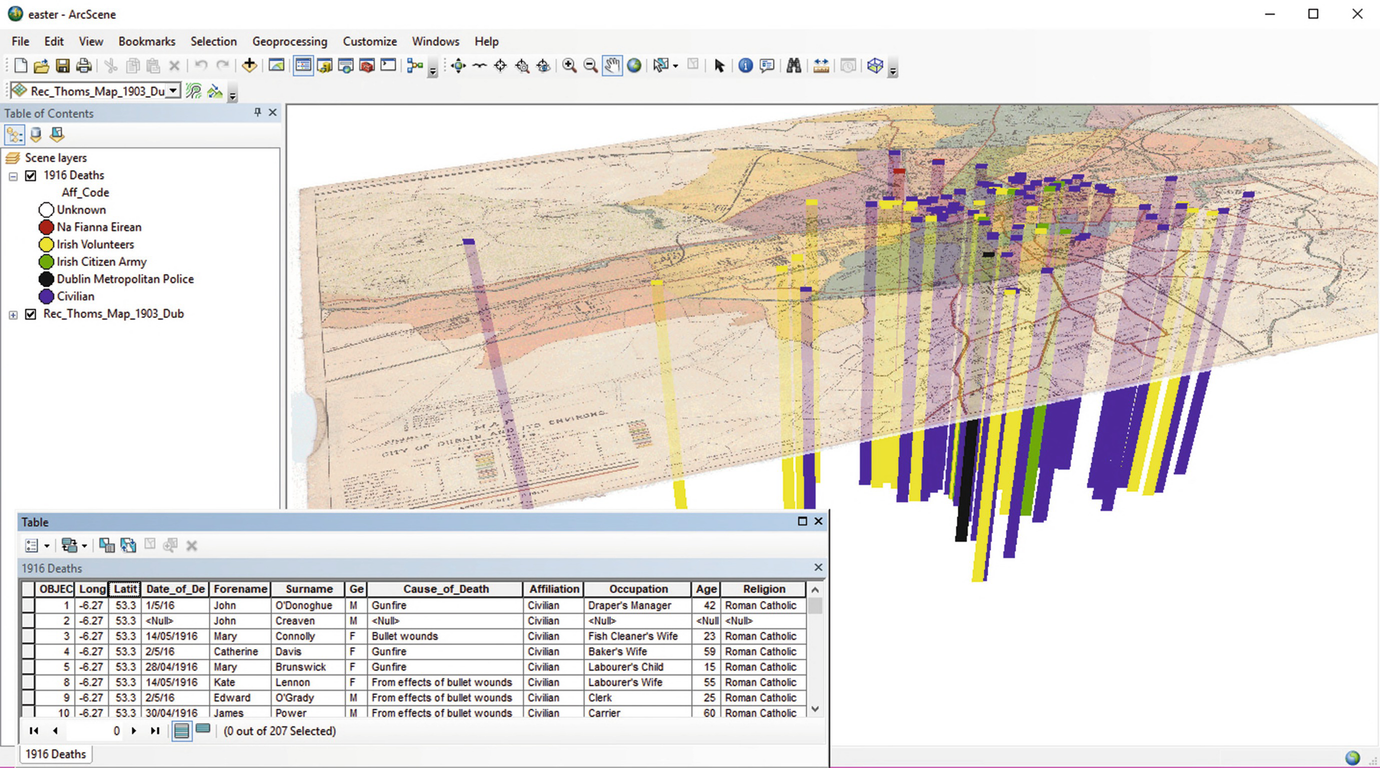Open the Python window
Image resolution: width=1380 pixels, height=768 pixels.
tap(388, 66)
